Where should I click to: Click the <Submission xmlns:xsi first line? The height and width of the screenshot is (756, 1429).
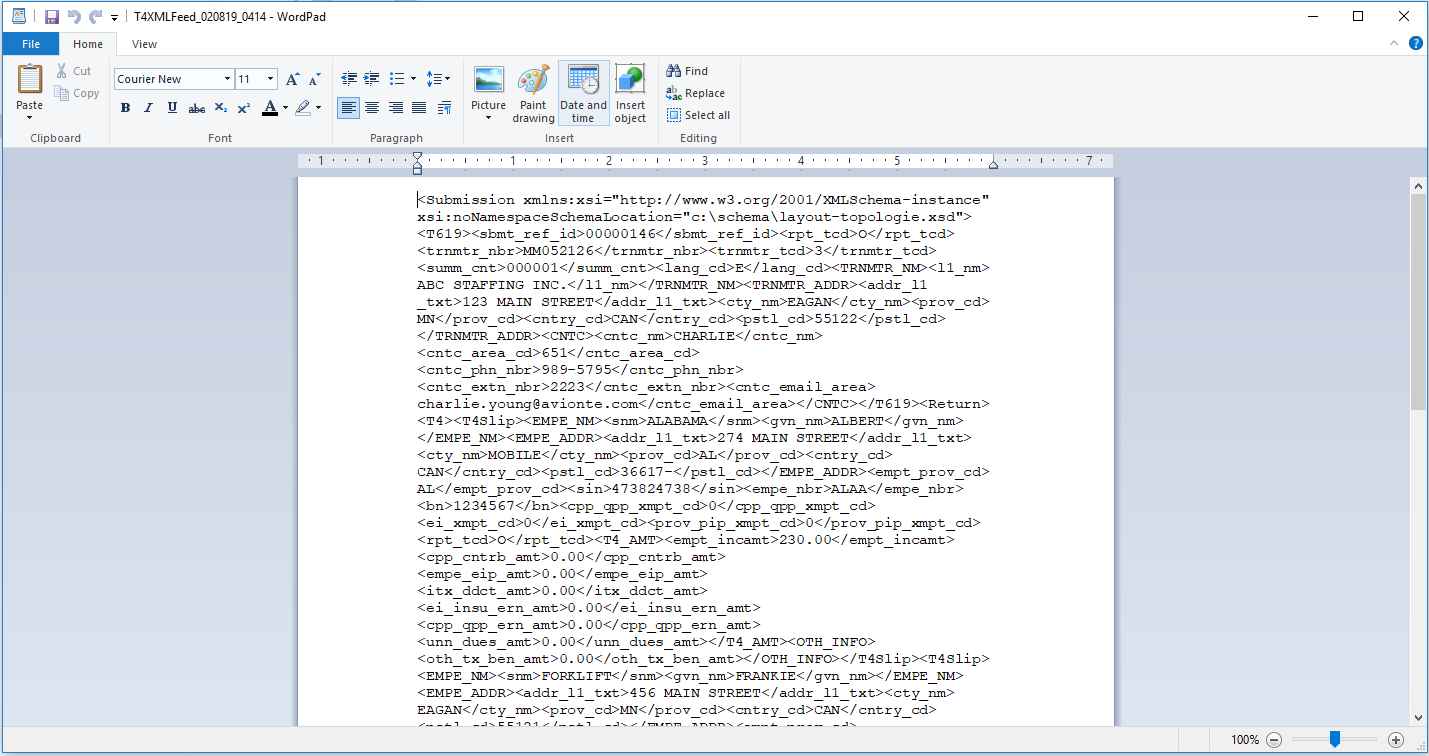tap(703, 200)
